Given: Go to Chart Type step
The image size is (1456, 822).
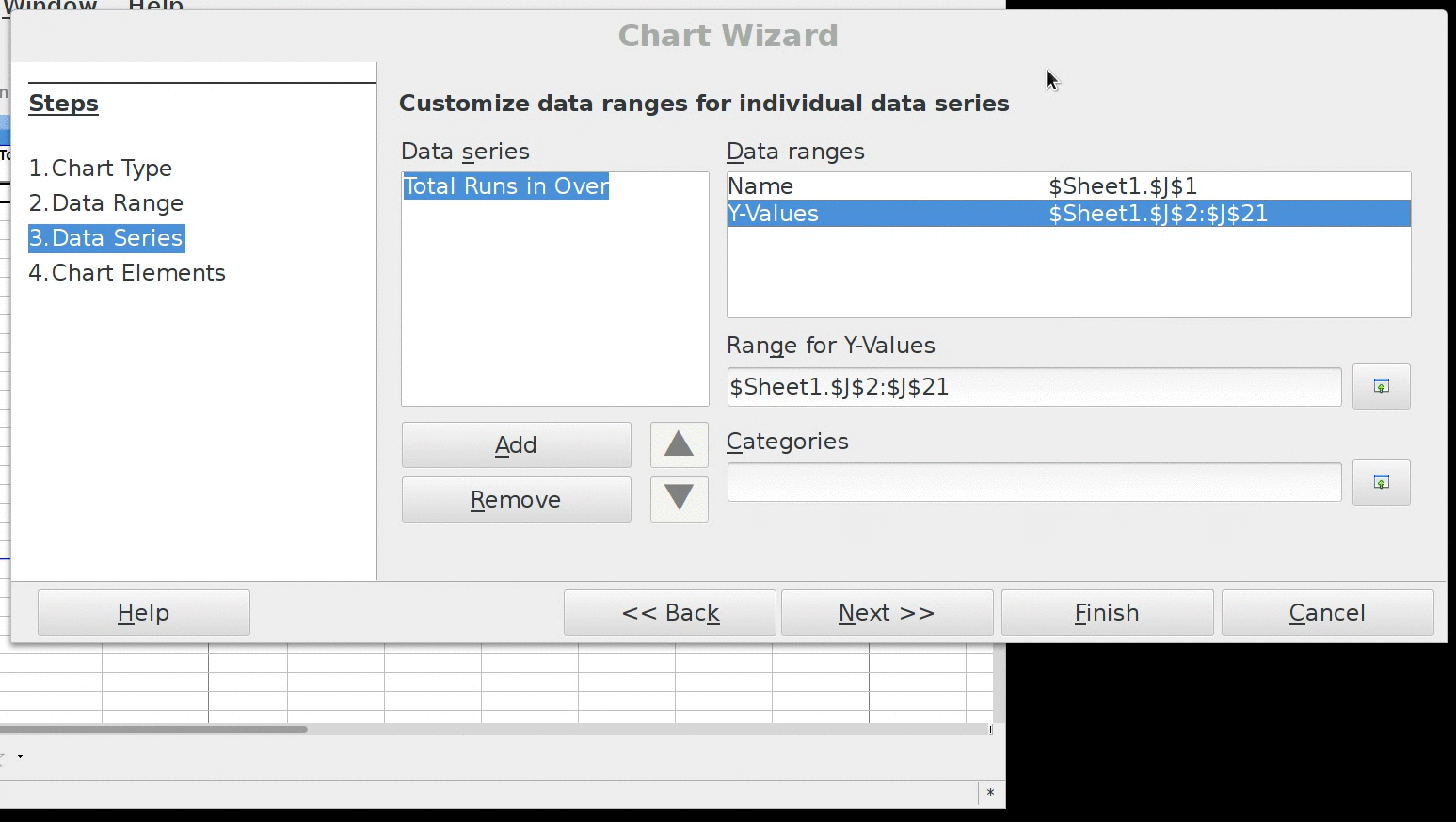Looking at the screenshot, I should pos(101,169).
